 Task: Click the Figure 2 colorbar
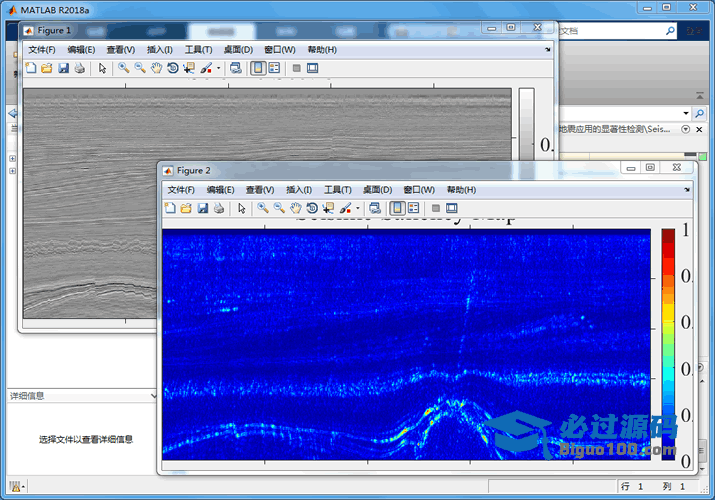pos(667,343)
